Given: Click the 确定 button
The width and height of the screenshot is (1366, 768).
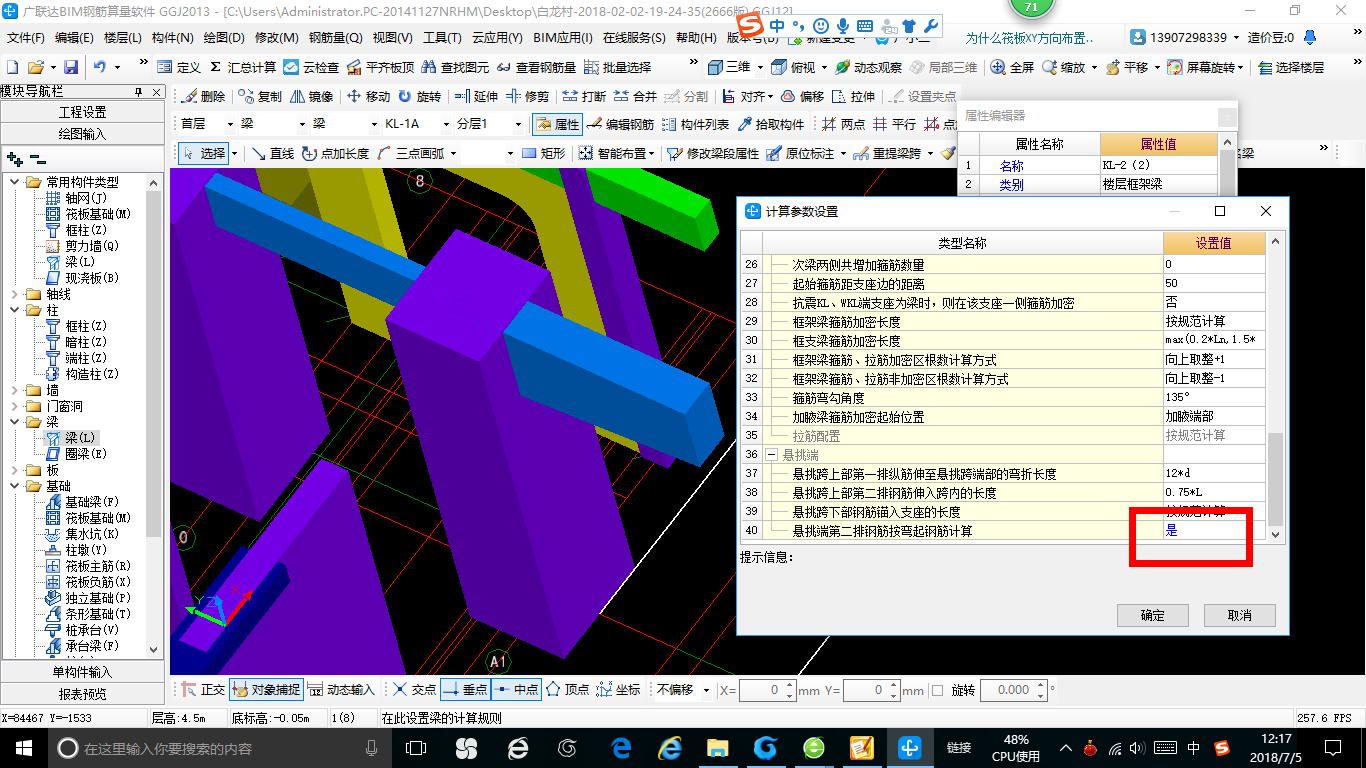Looking at the screenshot, I should [1152, 615].
